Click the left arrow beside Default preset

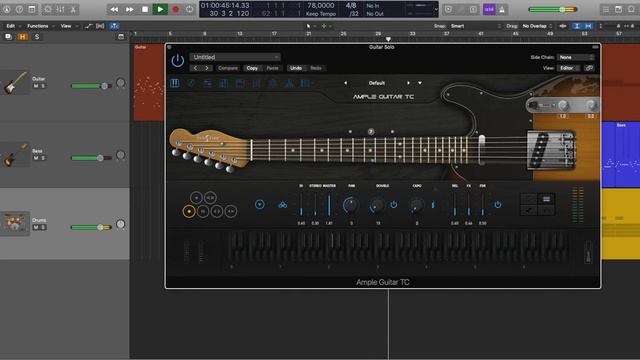click(x=346, y=83)
